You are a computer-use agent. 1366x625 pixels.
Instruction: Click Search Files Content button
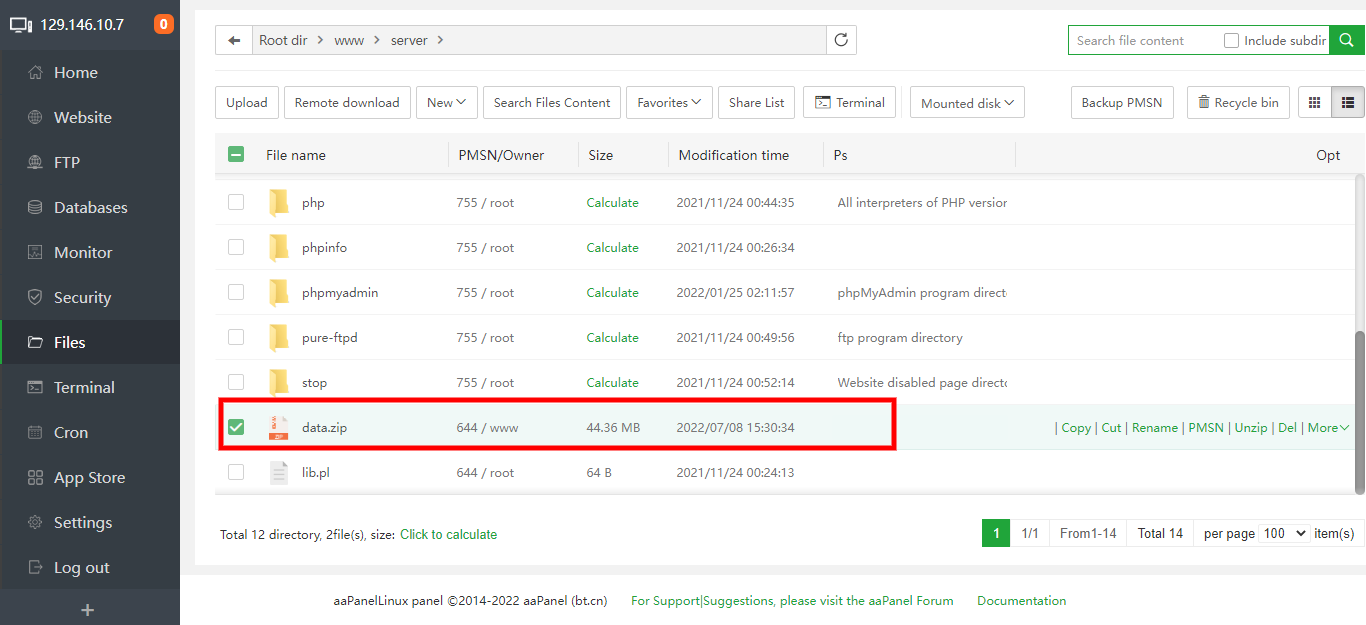(552, 102)
